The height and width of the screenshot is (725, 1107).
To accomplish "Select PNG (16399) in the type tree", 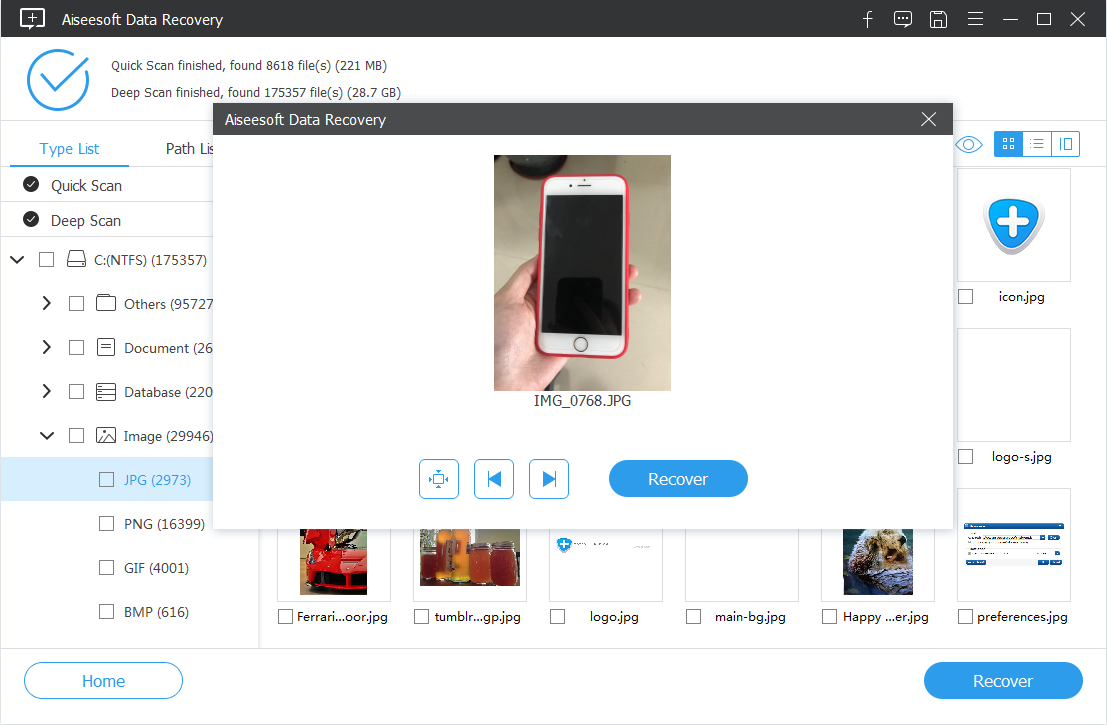I will point(164,524).
